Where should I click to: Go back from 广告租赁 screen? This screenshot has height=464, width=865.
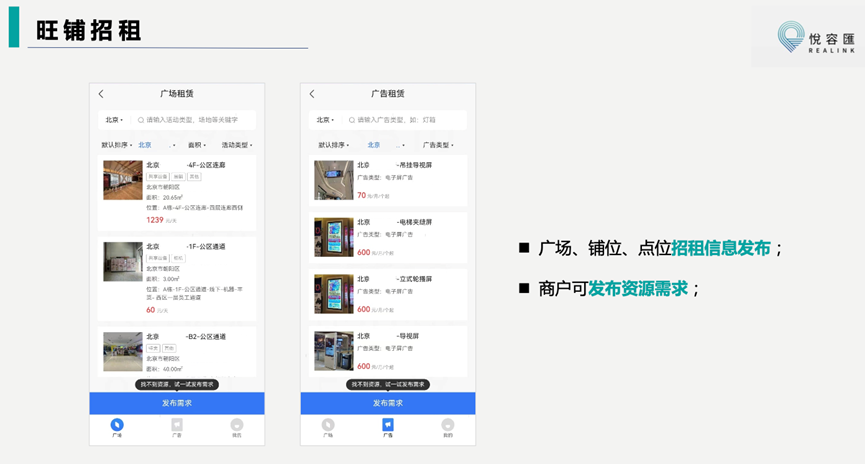click(312, 94)
